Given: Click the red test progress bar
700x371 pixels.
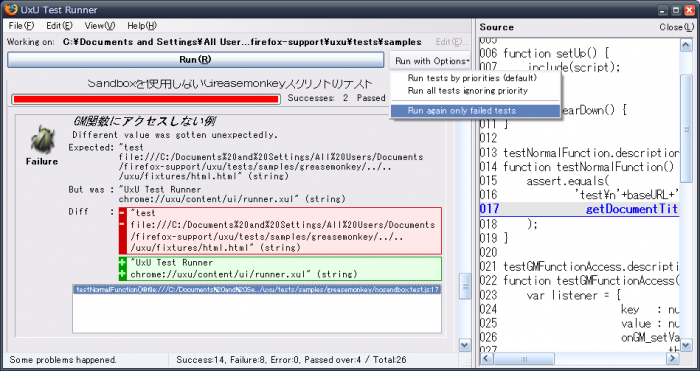Looking at the screenshot, I should (x=146, y=99).
